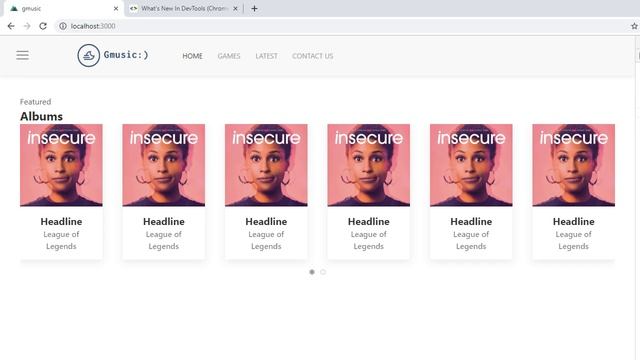The image size is (640, 360).
Task: Click the Gmusic round logo icon
Action: click(89, 56)
